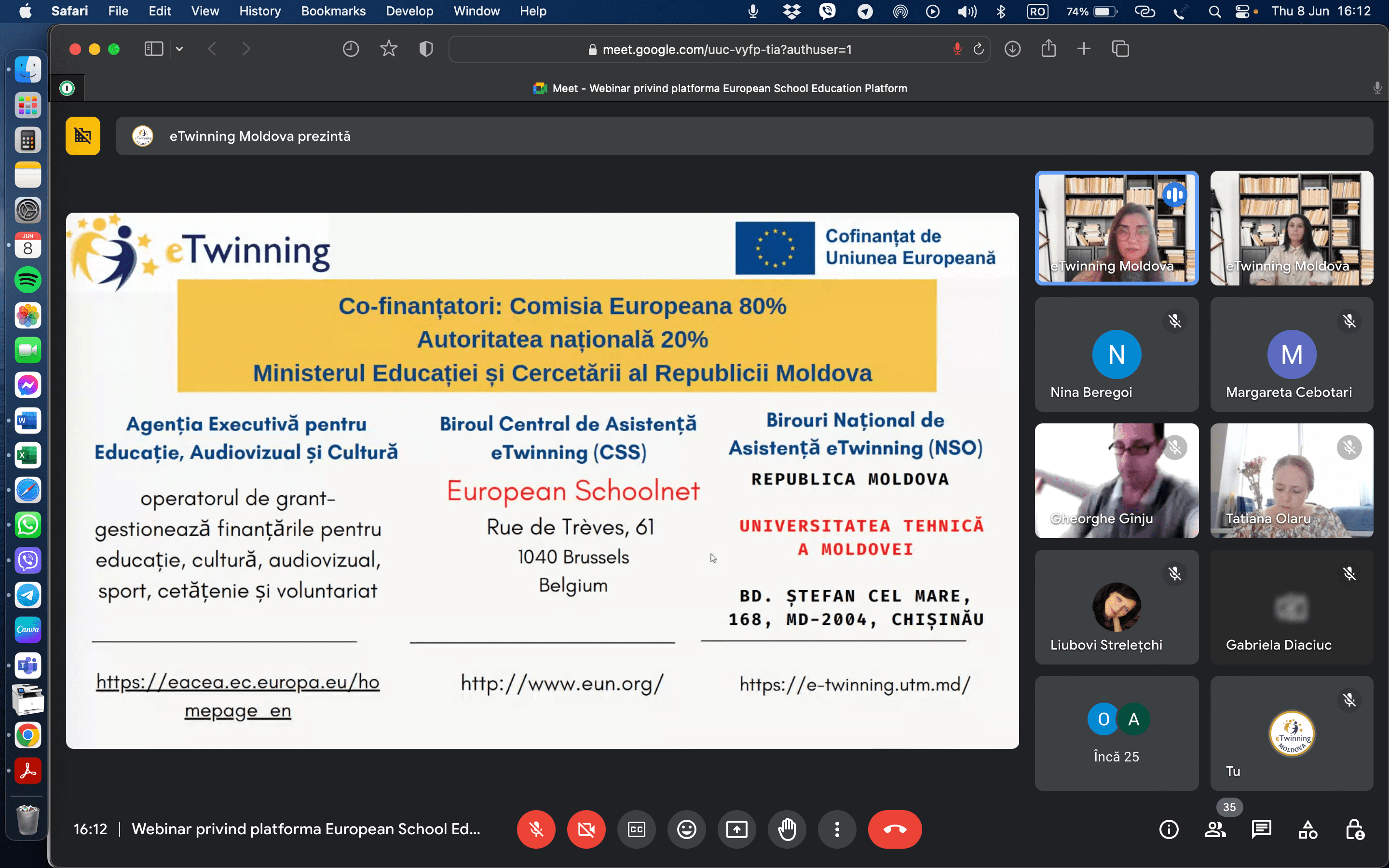Open Încă 25 more participants tile
This screenshot has width=1389, height=868.
tap(1117, 733)
